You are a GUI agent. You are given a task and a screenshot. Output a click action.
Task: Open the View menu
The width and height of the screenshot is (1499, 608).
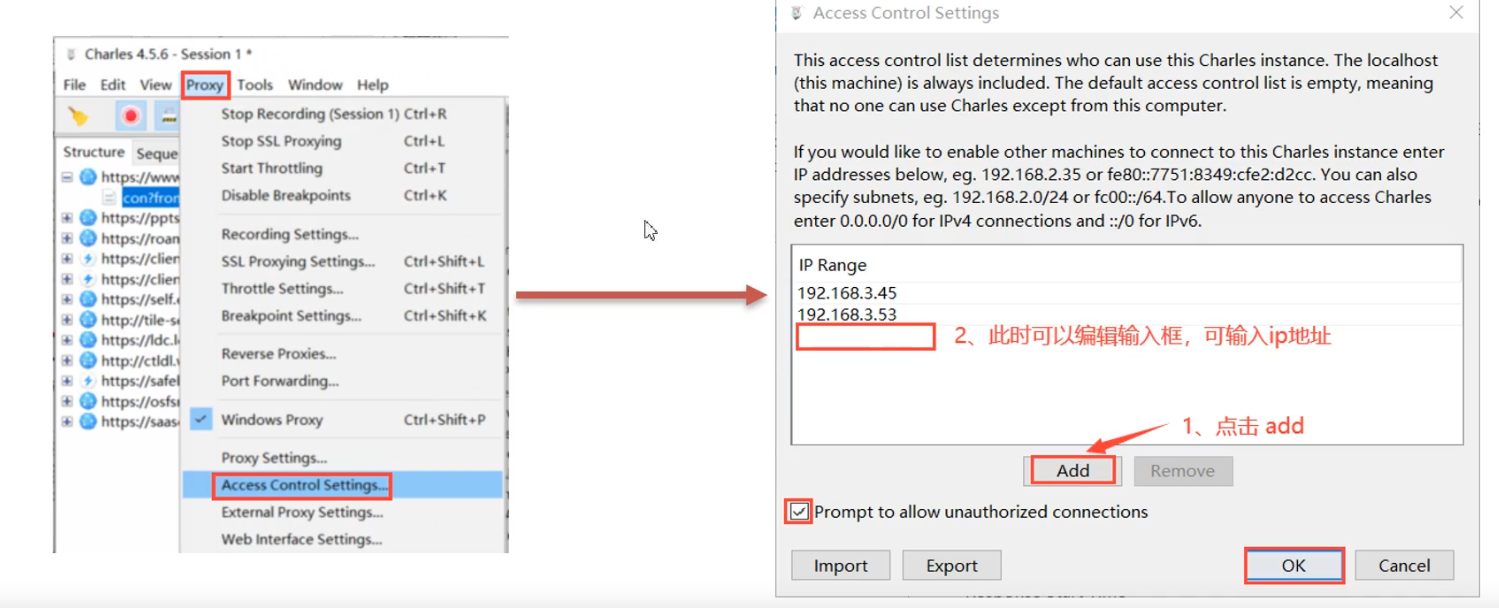(x=156, y=85)
